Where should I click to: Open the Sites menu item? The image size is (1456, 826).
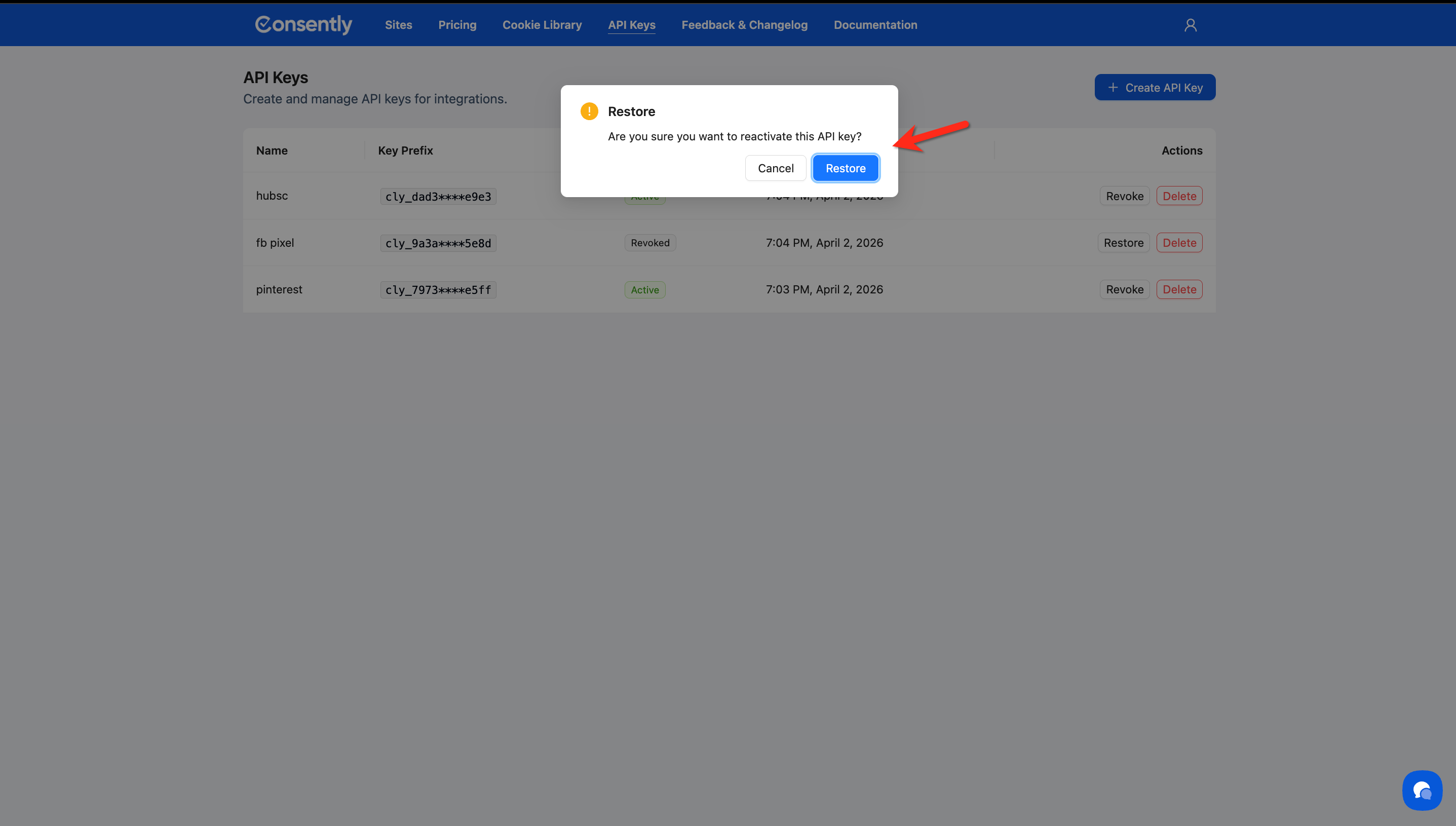(398, 25)
